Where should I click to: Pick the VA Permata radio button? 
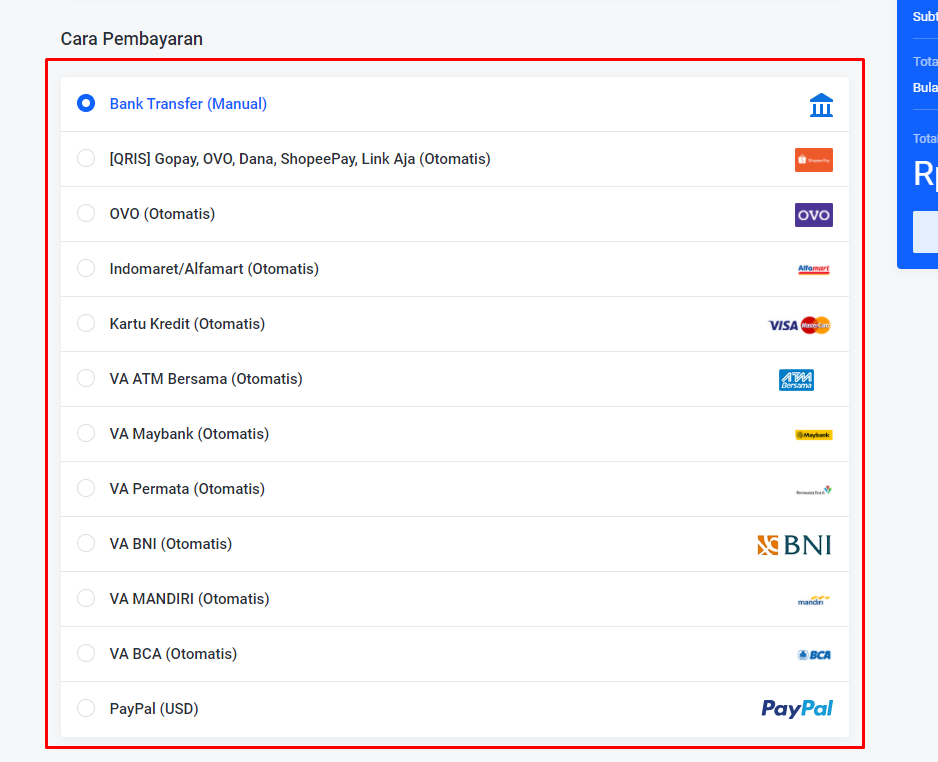(x=86, y=488)
